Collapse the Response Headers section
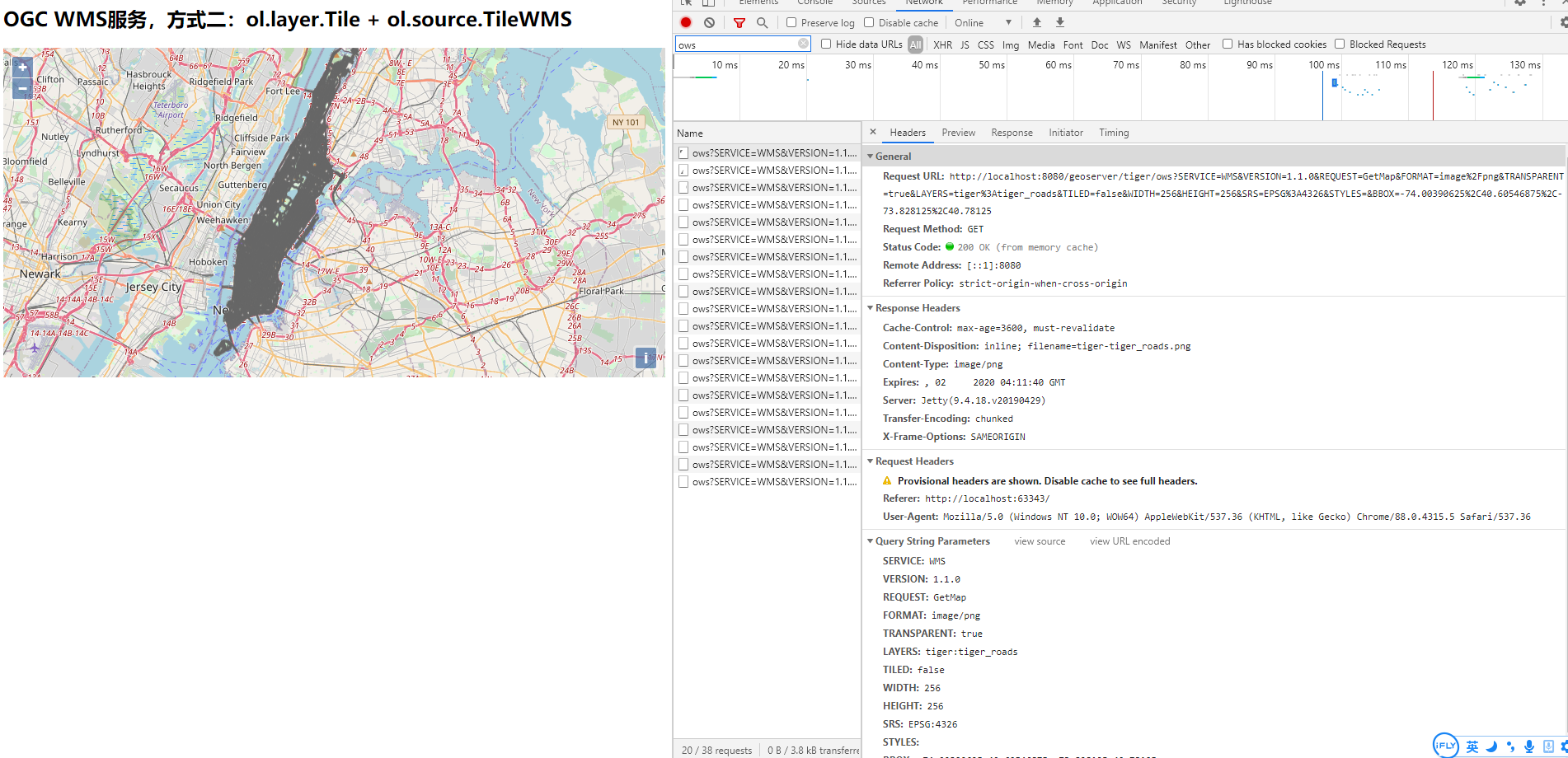Screen dimensions: 1568x758 [917, 308]
